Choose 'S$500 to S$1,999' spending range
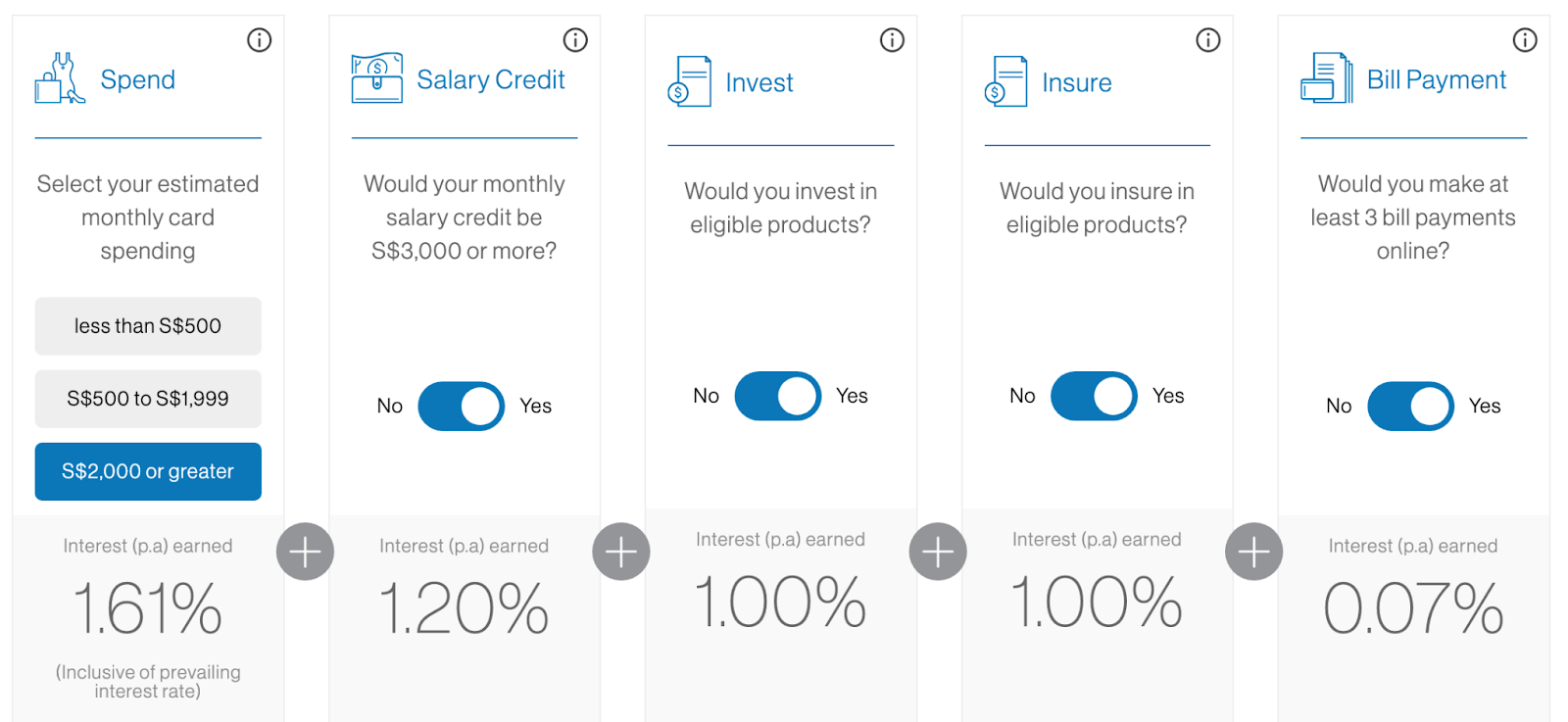This screenshot has width=1568, height=722. [x=148, y=399]
